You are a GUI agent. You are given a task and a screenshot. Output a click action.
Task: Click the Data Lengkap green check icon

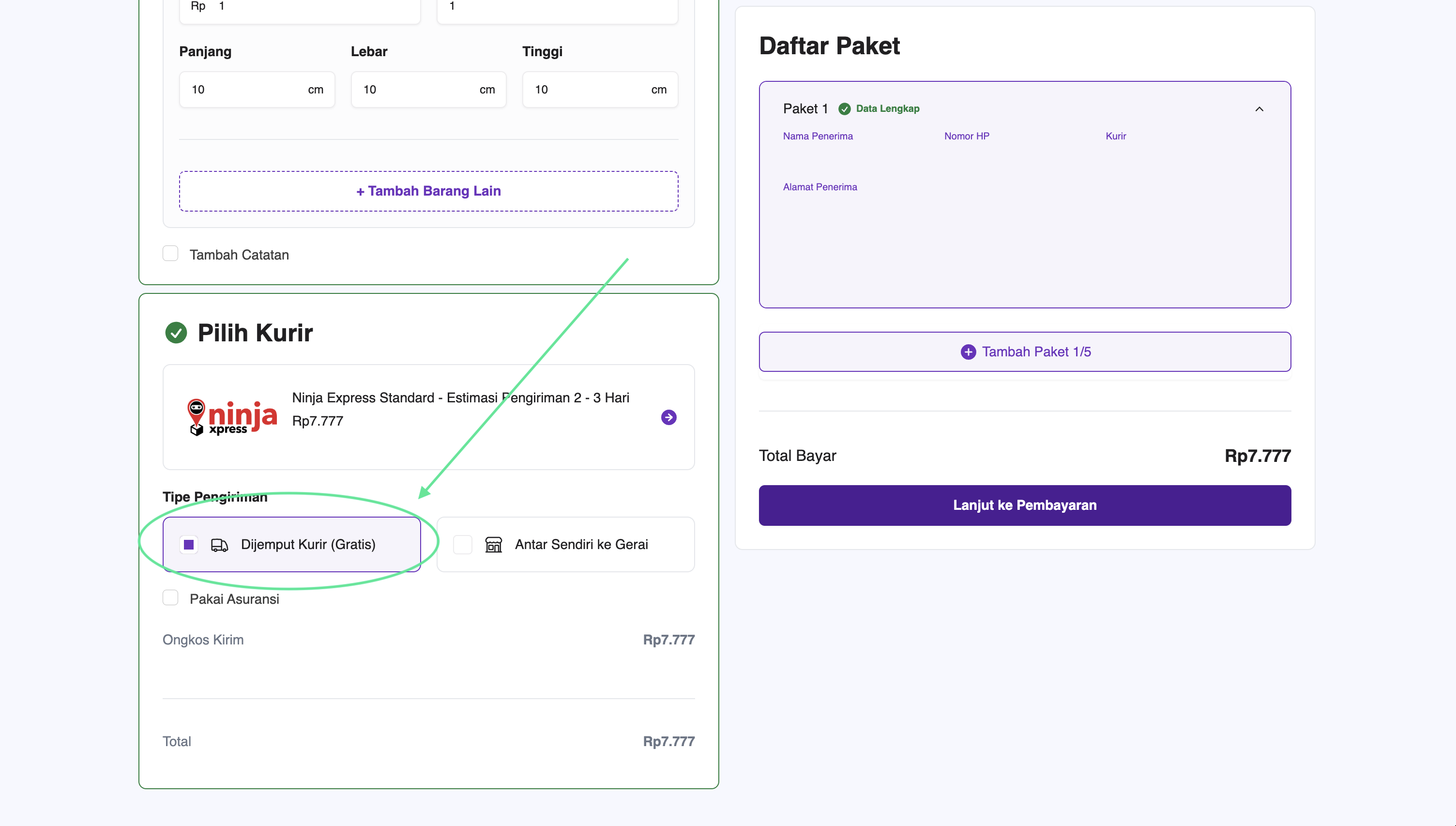coord(844,109)
